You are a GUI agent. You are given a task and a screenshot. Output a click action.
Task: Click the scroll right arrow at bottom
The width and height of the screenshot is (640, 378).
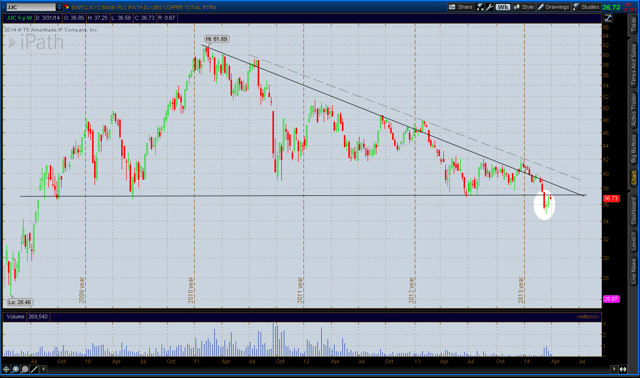coord(613,369)
